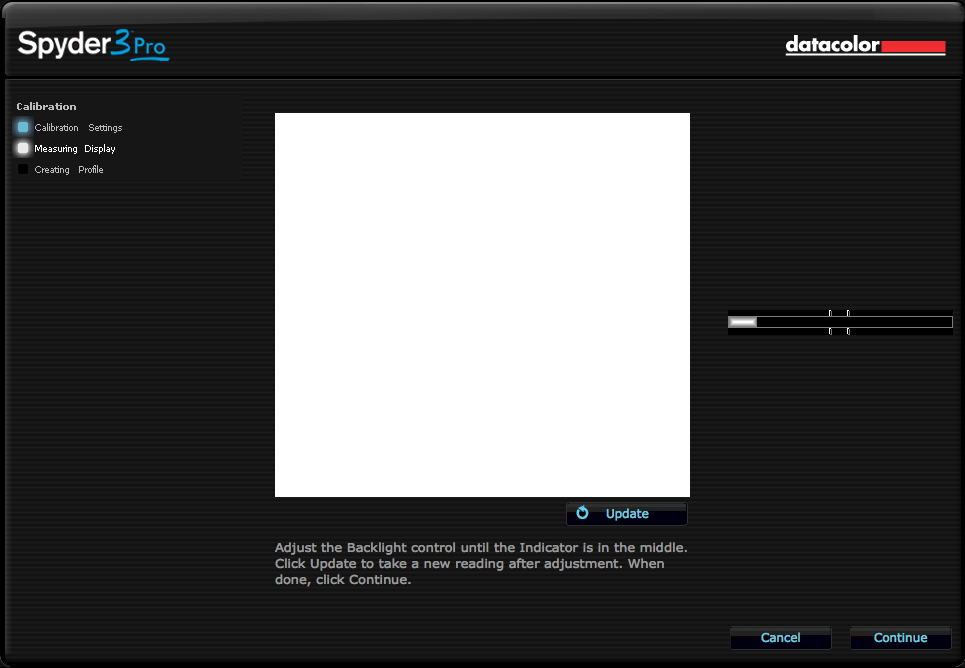This screenshot has height=668, width=965.
Task: Click the target zone between the two markers
Action: tap(839, 322)
